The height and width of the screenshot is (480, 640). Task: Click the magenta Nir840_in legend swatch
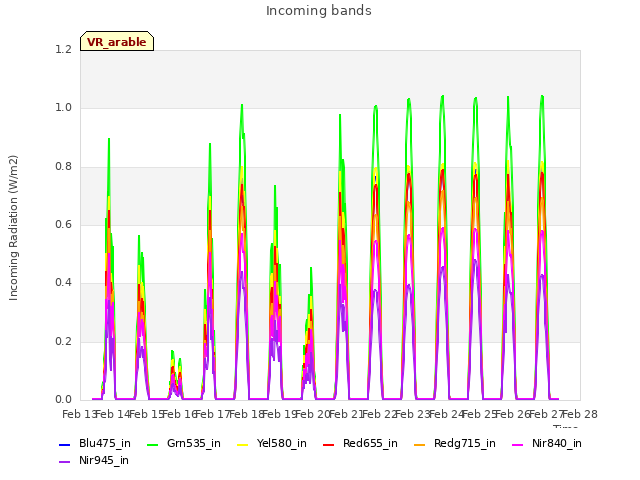pyautogui.click(x=518, y=444)
